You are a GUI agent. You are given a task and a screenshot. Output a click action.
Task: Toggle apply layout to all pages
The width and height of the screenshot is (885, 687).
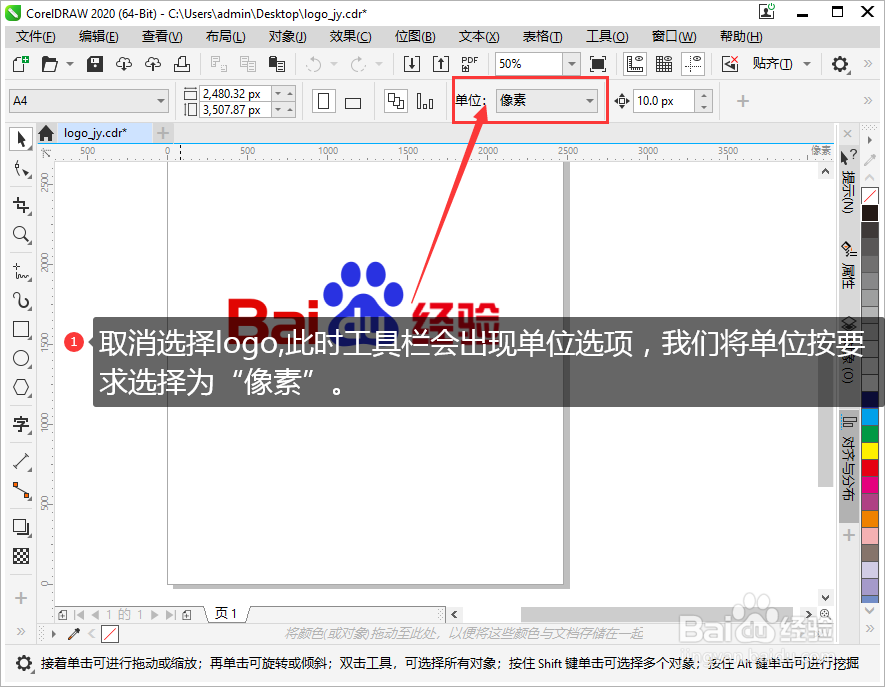point(396,102)
